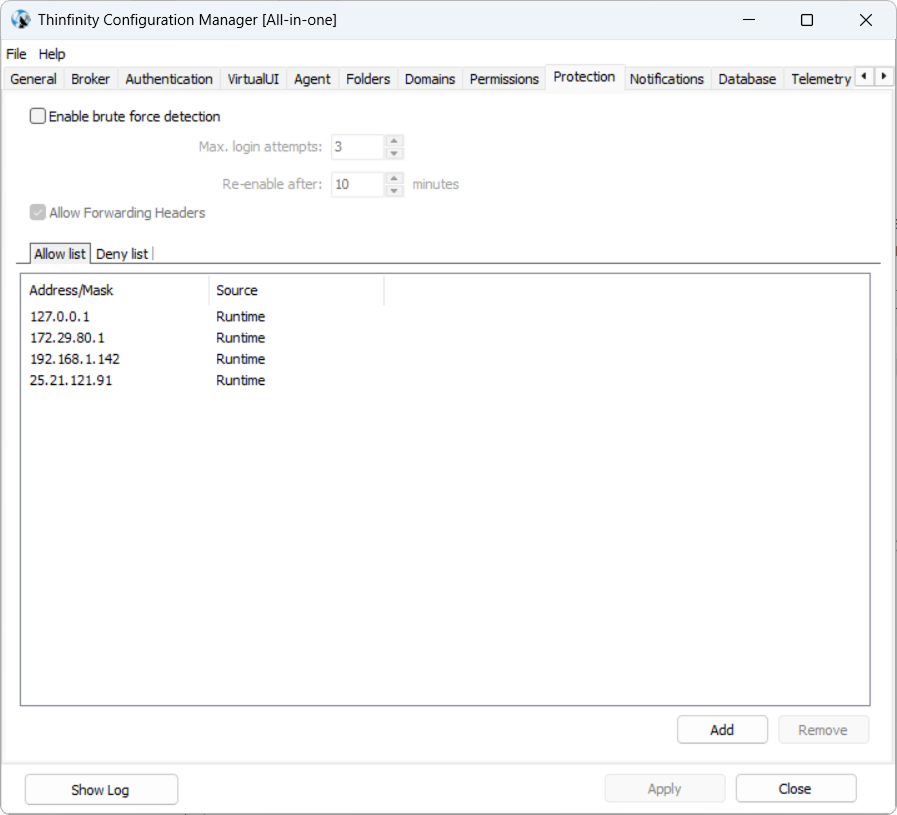897x815 pixels.
Task: Open the Folders tab
Action: pos(368,79)
